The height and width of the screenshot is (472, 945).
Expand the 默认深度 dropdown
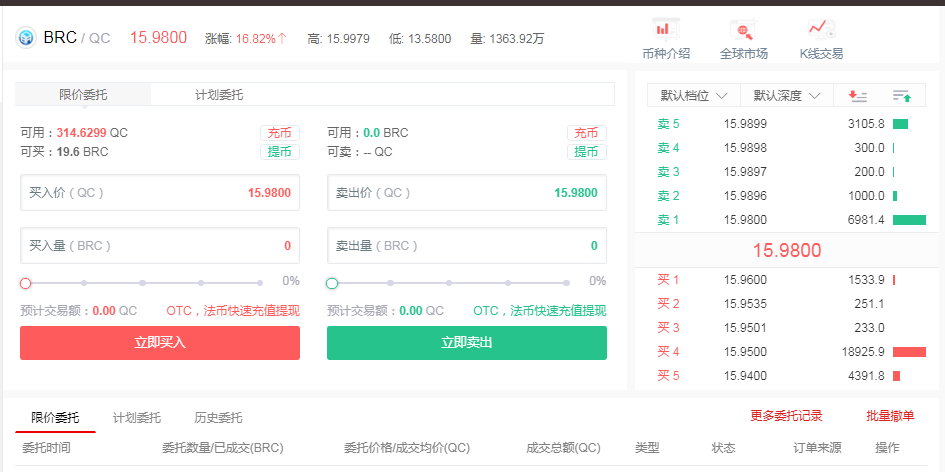[786, 95]
